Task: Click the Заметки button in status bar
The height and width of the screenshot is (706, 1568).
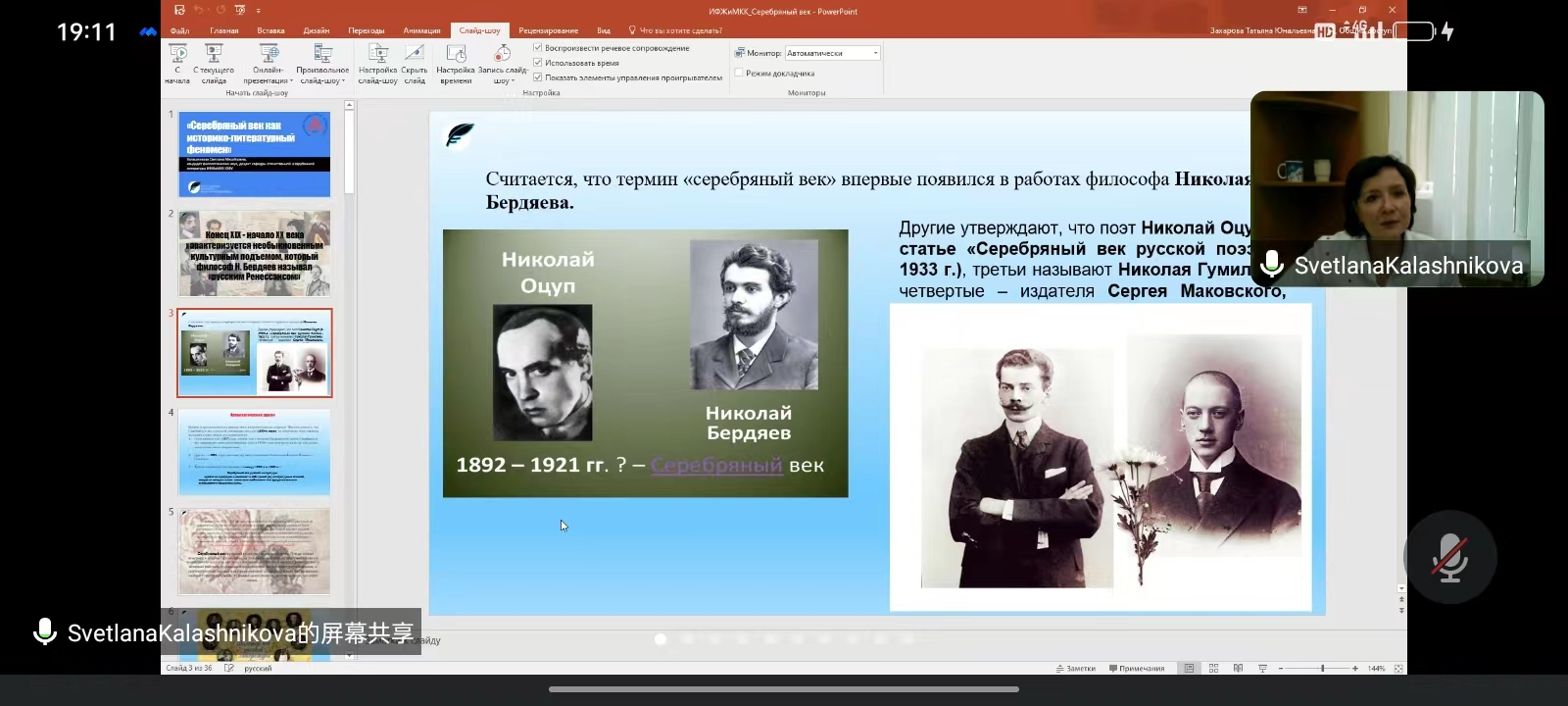Action: coord(1076,669)
